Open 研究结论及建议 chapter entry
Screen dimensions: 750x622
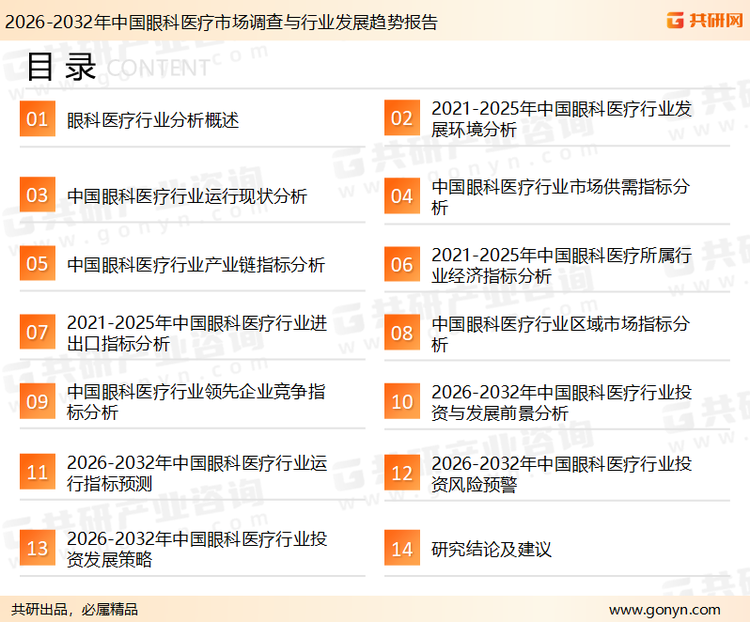pos(491,549)
